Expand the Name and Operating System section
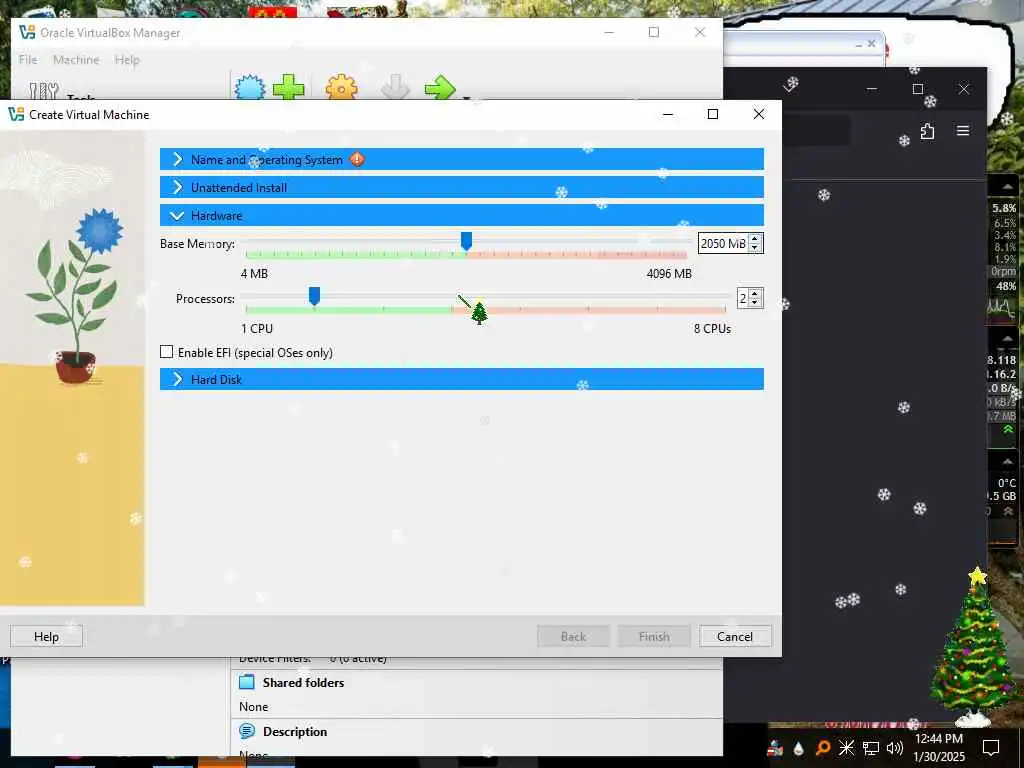This screenshot has width=1024, height=768. pos(462,159)
